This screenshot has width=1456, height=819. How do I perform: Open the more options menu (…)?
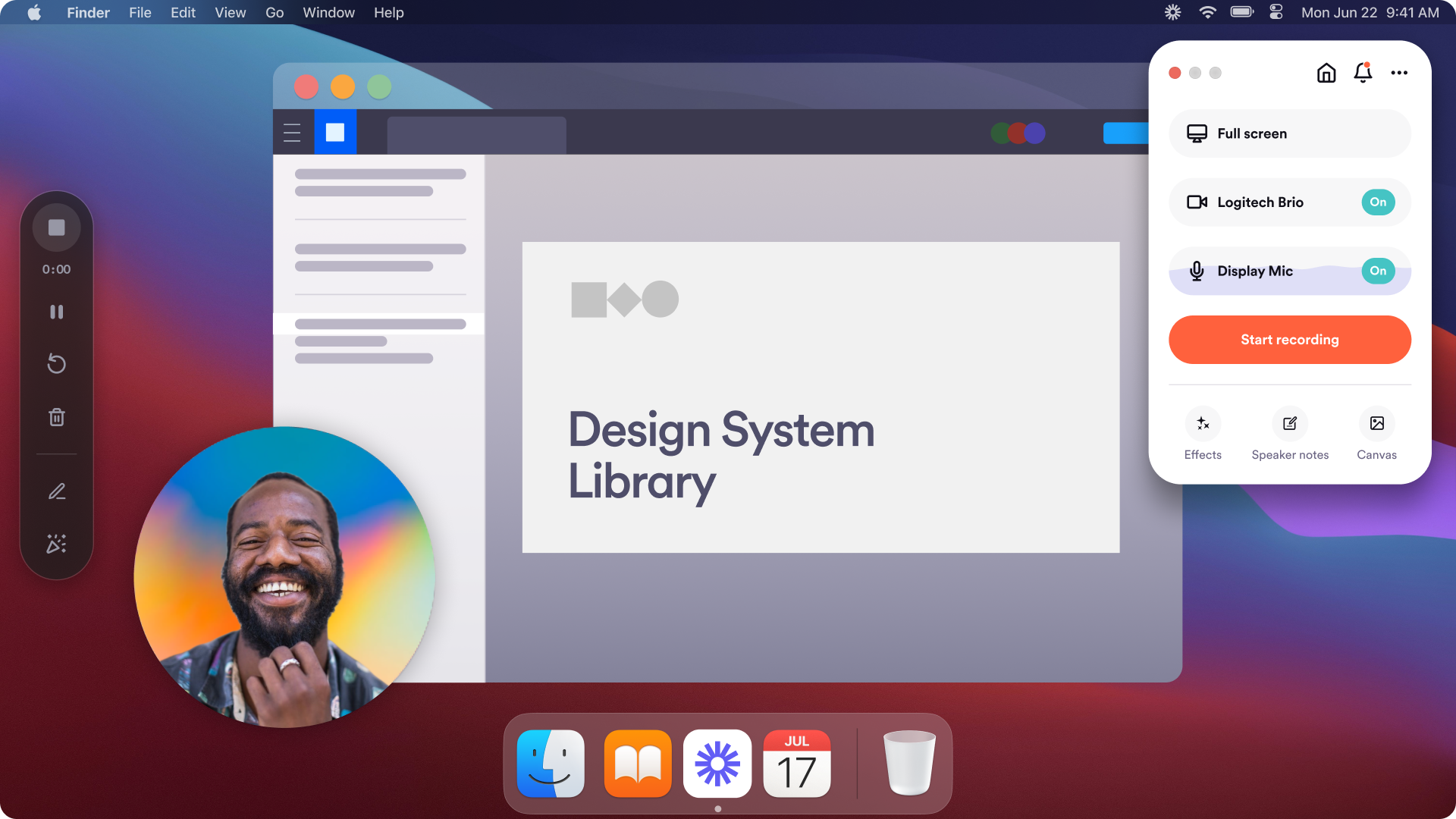1399,72
